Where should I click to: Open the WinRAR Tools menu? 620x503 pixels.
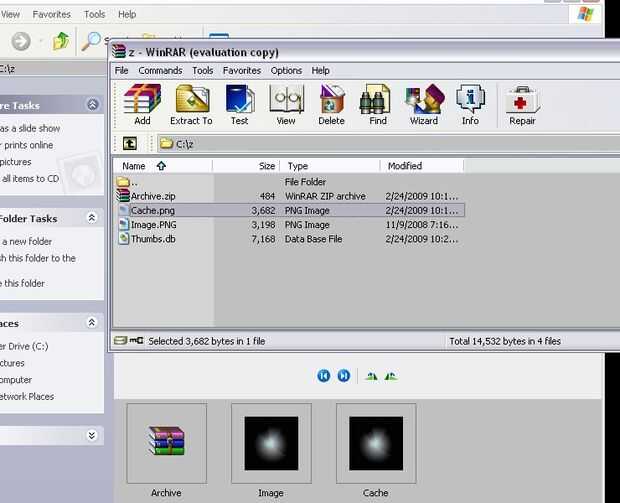[x=202, y=71]
